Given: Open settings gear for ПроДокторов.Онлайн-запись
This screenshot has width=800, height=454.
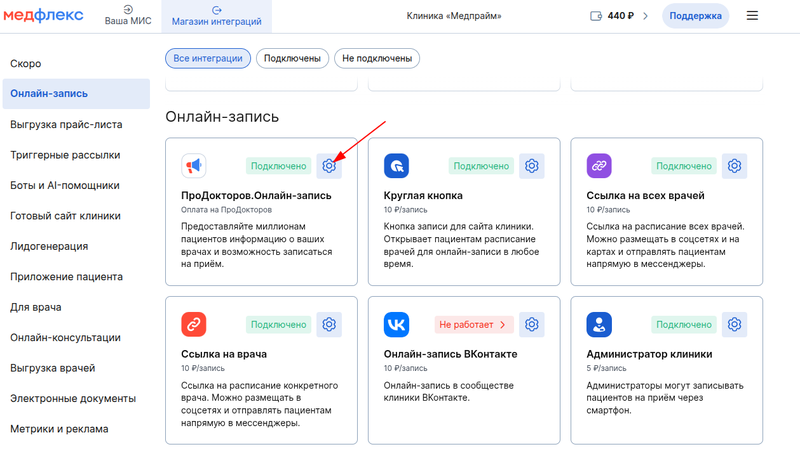Looking at the screenshot, I should [x=329, y=166].
